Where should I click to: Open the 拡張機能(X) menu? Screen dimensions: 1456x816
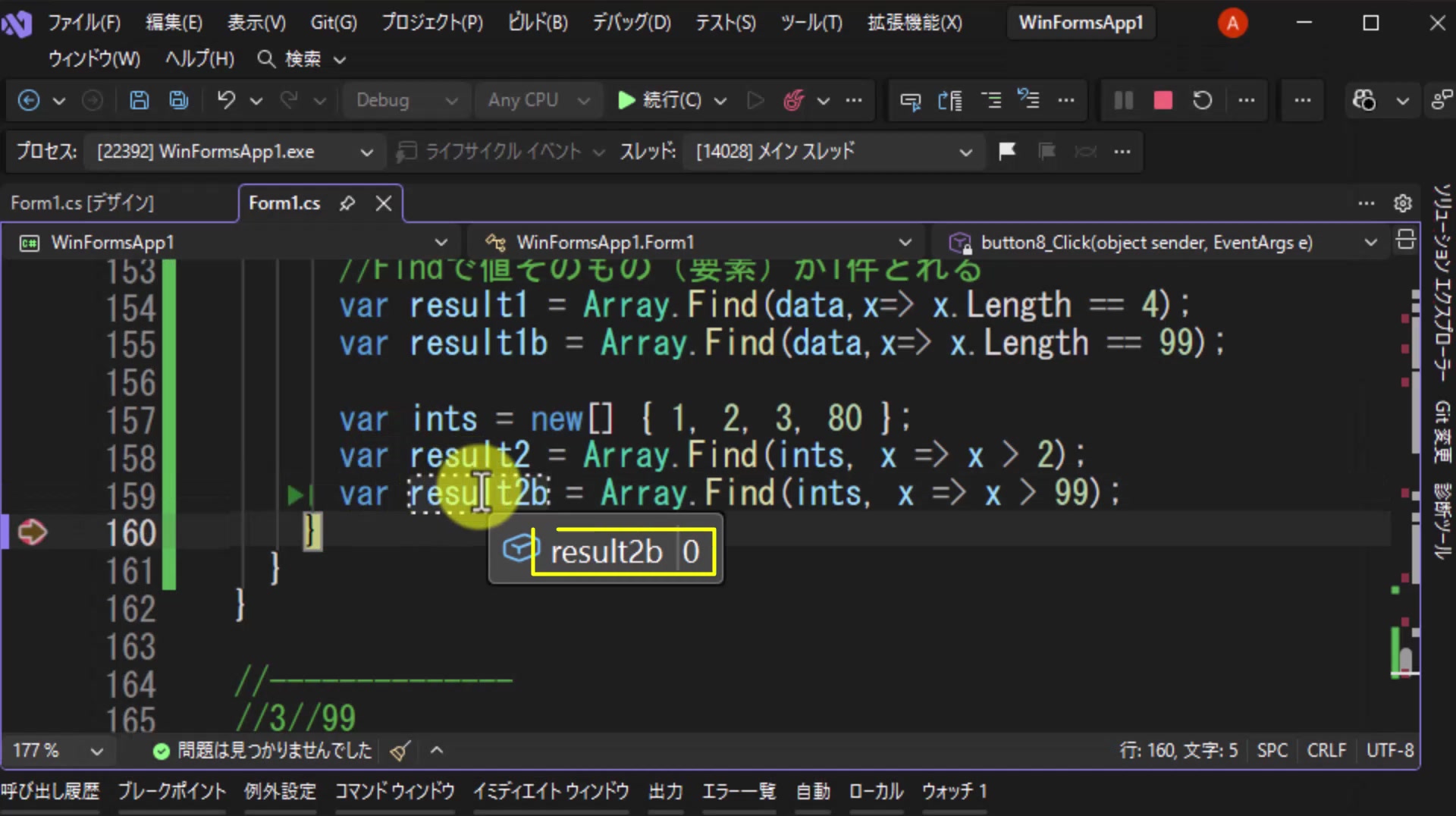(915, 23)
